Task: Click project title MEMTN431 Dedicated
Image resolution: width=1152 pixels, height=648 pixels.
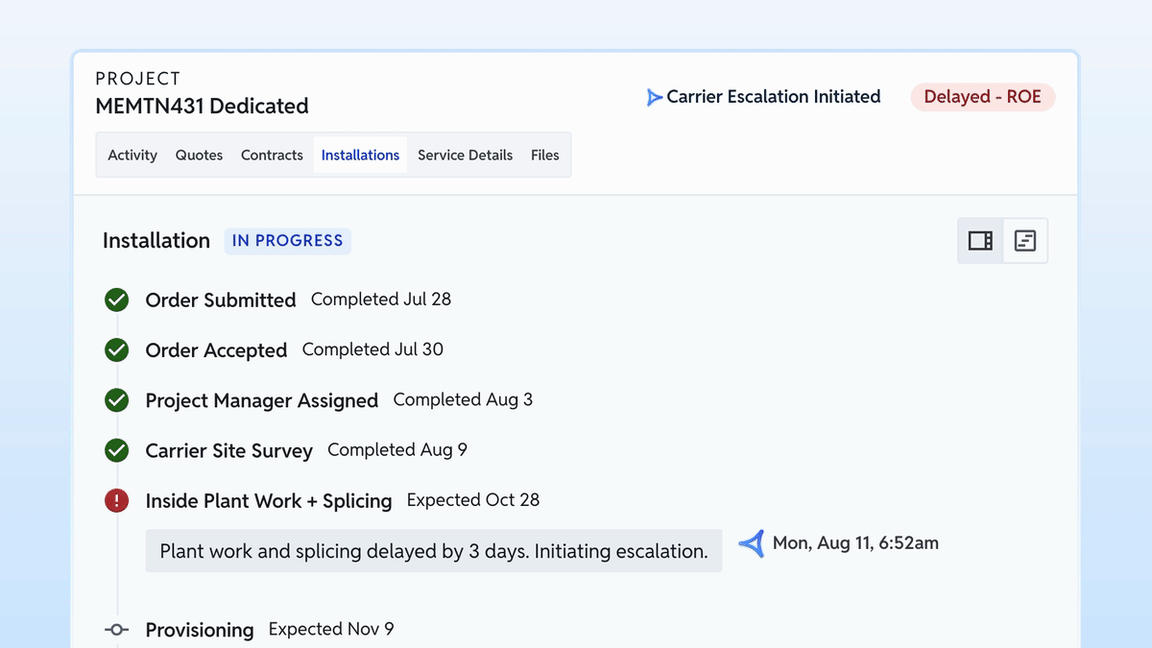Action: (202, 106)
